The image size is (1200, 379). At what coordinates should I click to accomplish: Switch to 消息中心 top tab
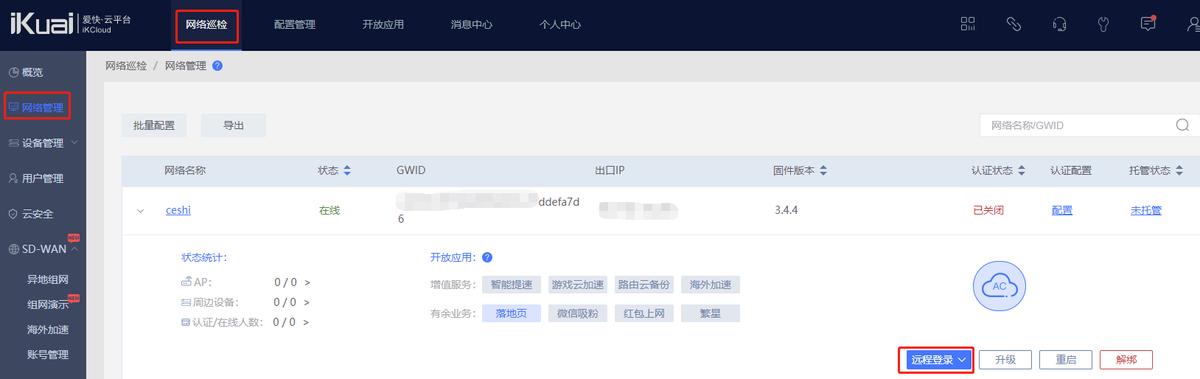471,24
